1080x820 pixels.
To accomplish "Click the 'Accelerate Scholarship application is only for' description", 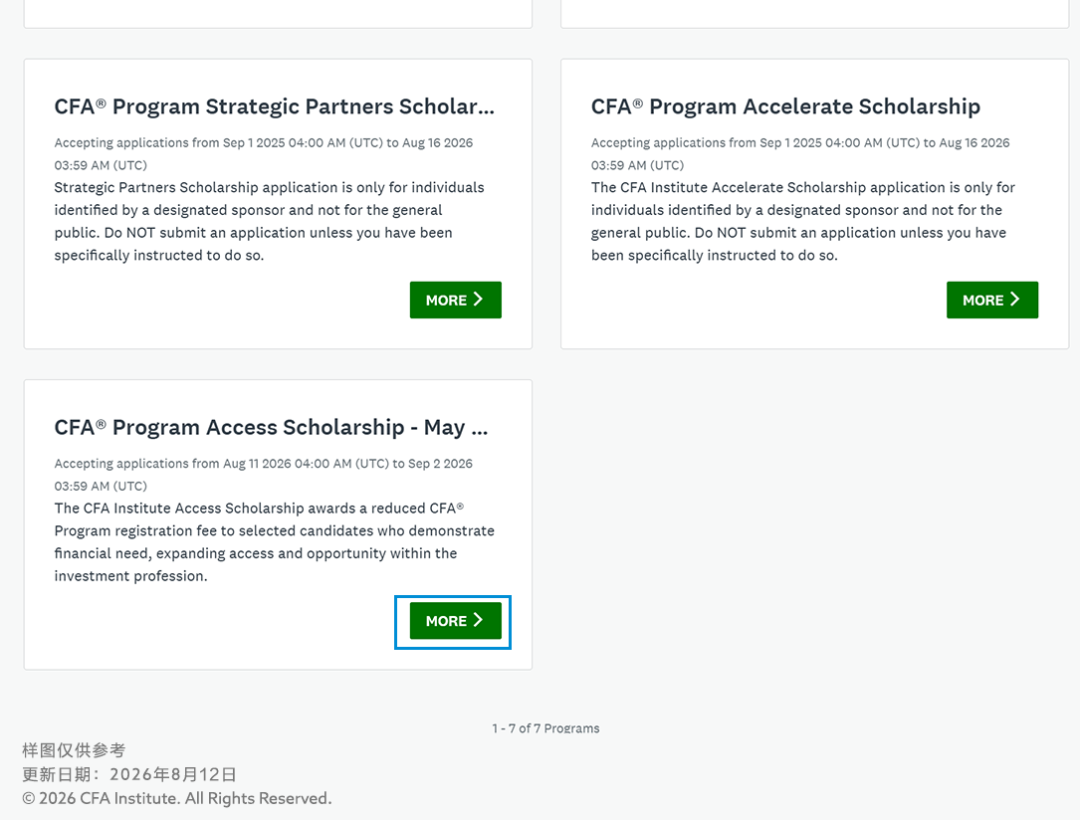I will [x=803, y=221].
